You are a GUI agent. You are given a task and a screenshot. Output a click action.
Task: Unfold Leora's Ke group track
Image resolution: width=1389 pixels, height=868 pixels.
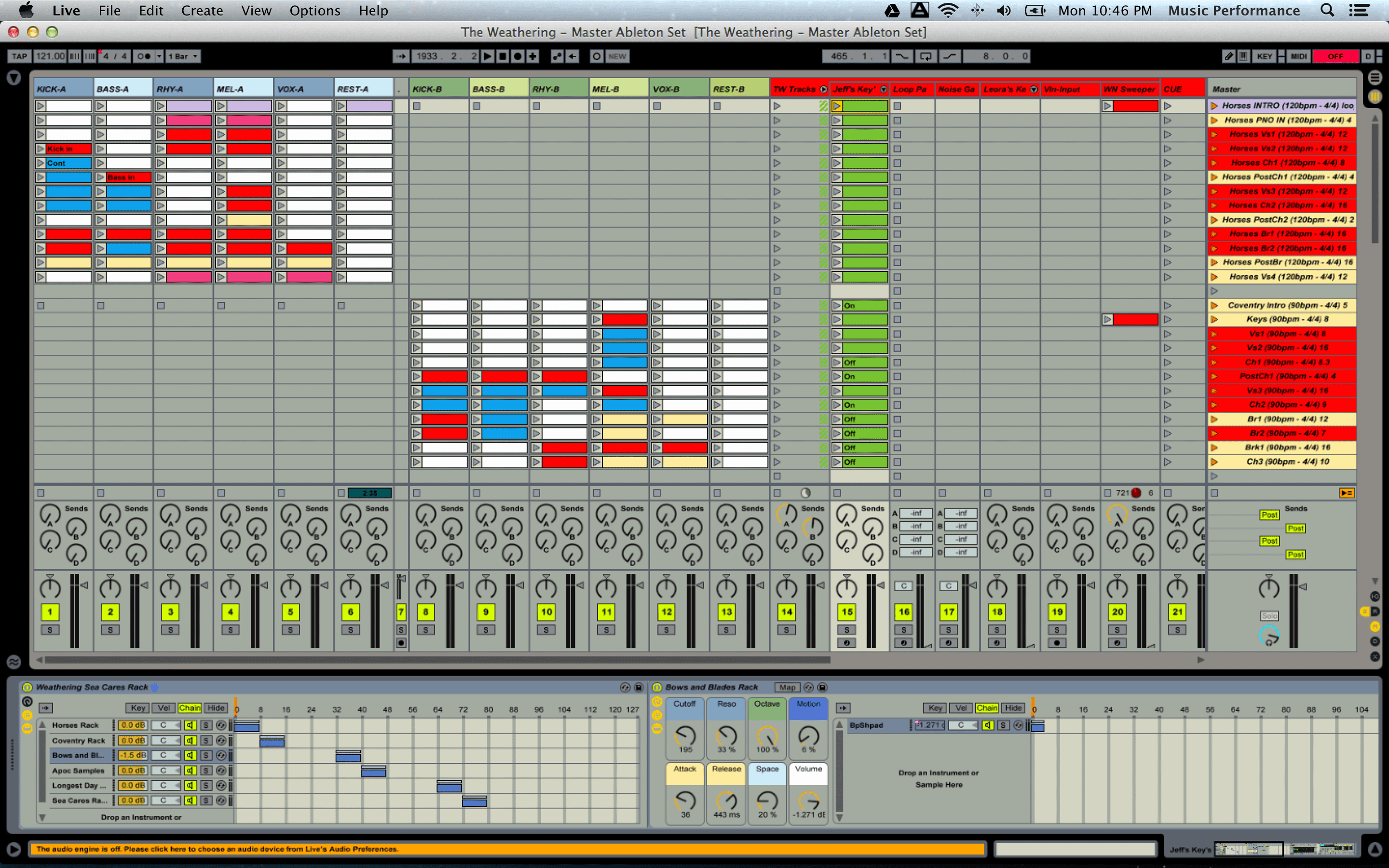1034,89
